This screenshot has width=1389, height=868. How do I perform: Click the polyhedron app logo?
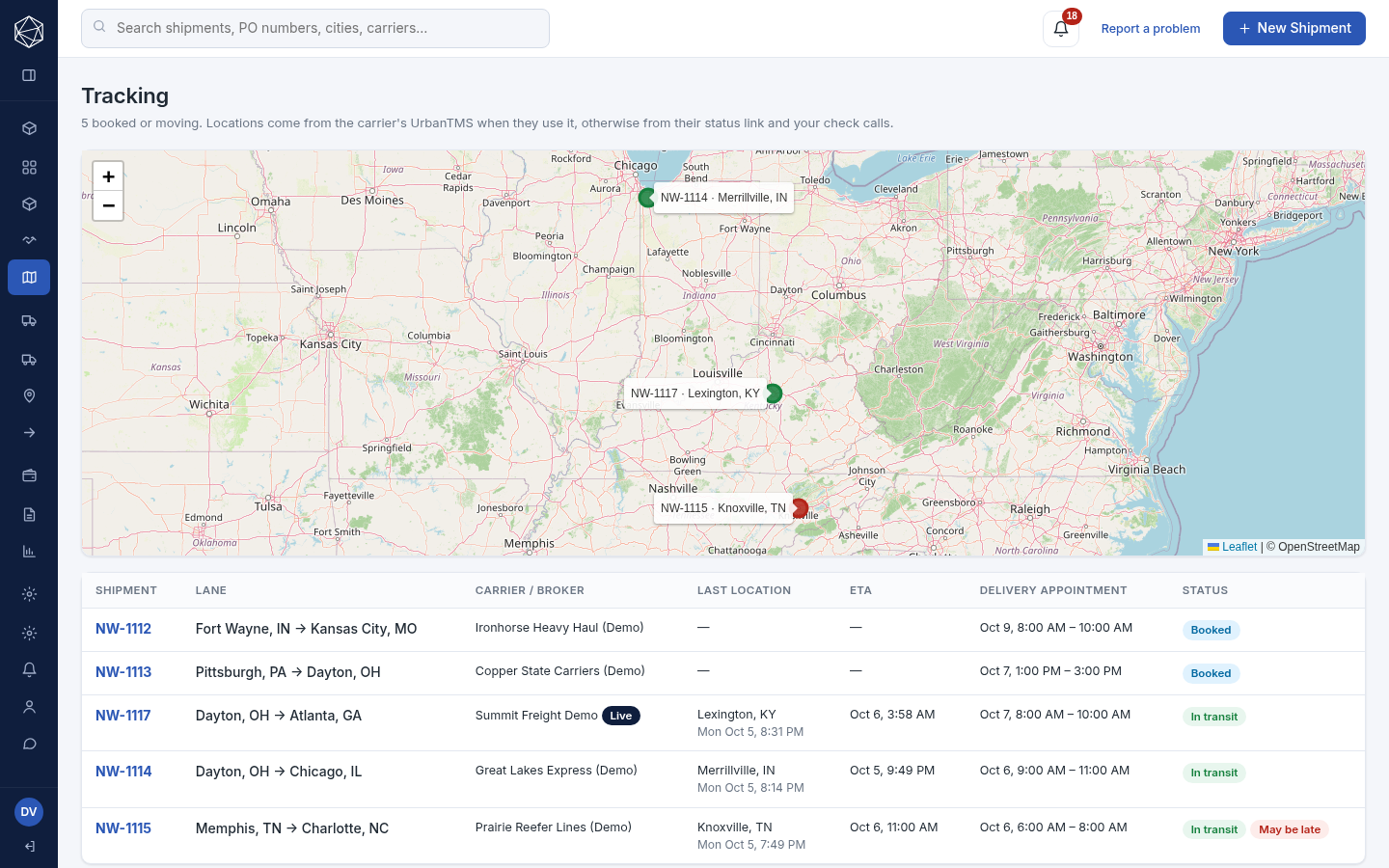[x=29, y=32]
